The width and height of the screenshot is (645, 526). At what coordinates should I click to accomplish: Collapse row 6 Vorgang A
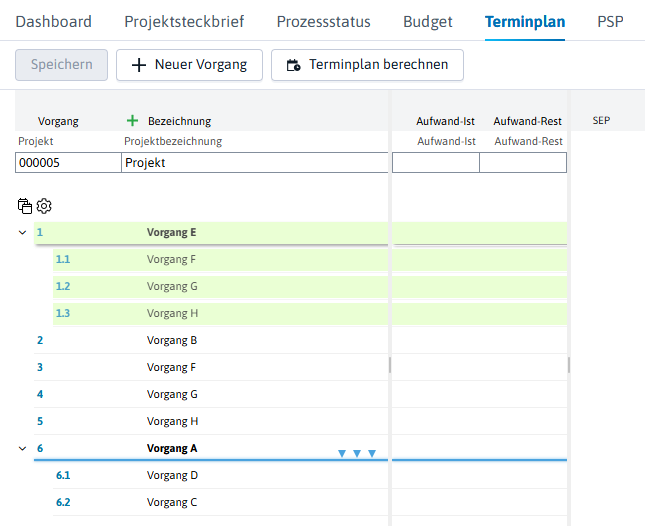pos(23,449)
